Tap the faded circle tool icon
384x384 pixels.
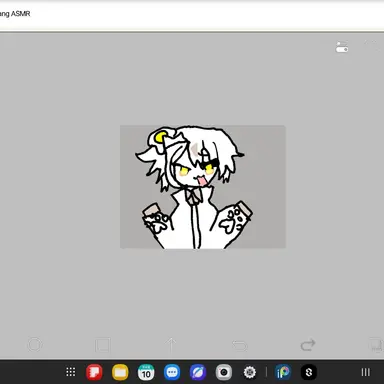pos(35,345)
